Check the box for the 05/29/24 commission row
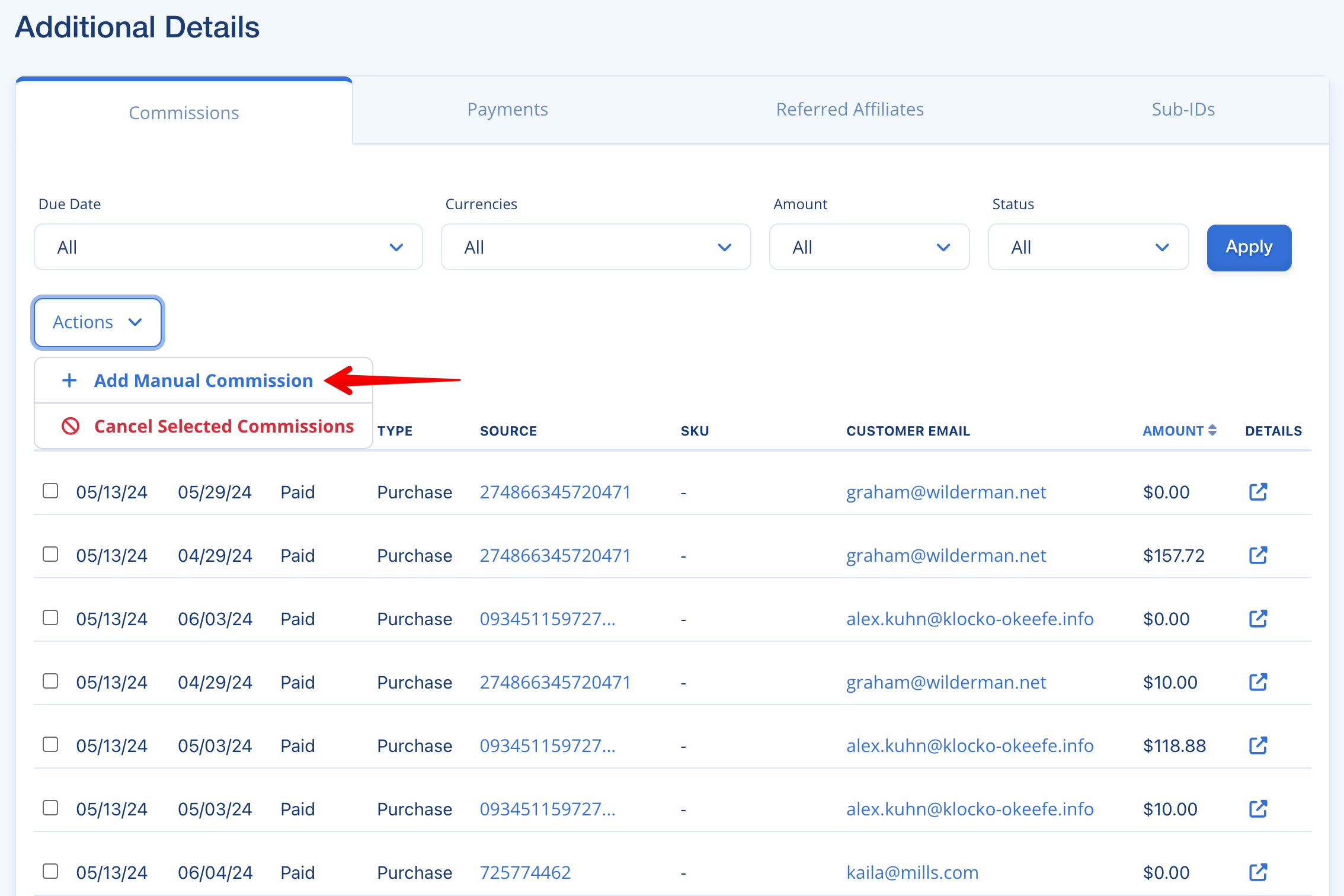 [x=50, y=491]
